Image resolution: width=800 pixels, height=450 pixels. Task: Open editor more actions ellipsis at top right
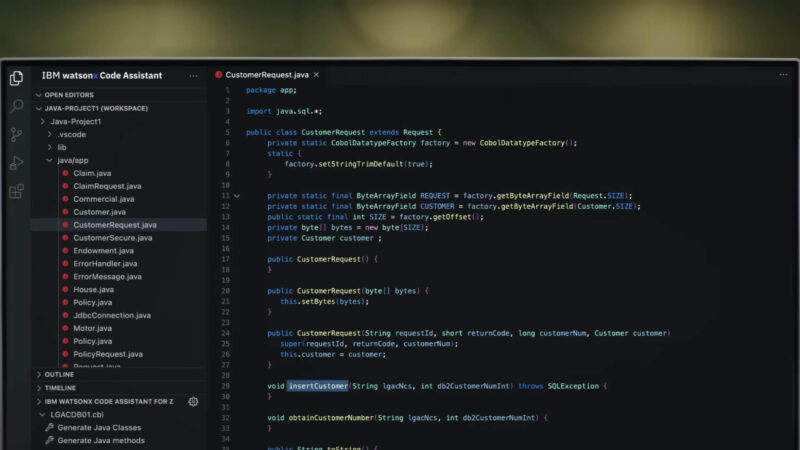[782, 75]
